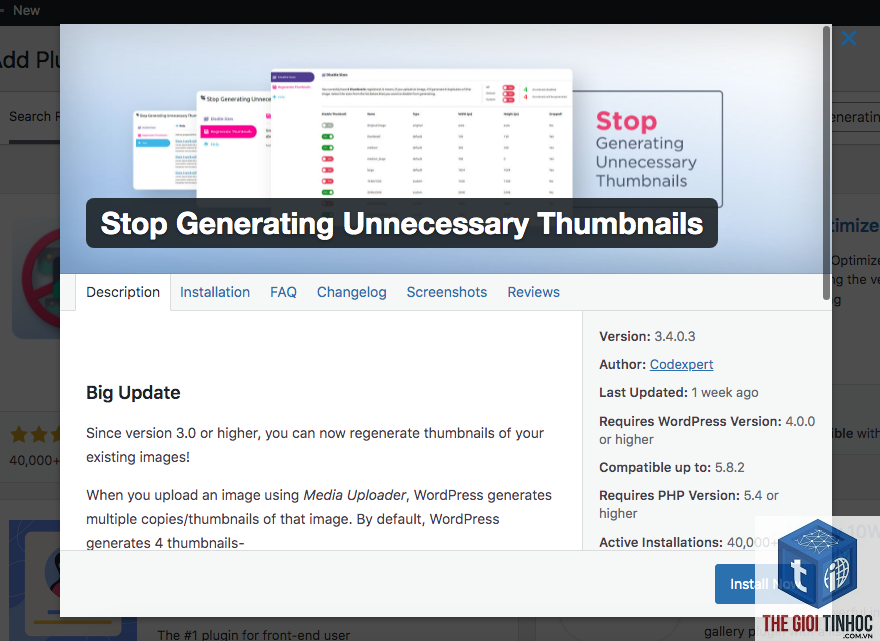This screenshot has width=880, height=641.
Task: View the Changelog tab
Action: coord(352,292)
